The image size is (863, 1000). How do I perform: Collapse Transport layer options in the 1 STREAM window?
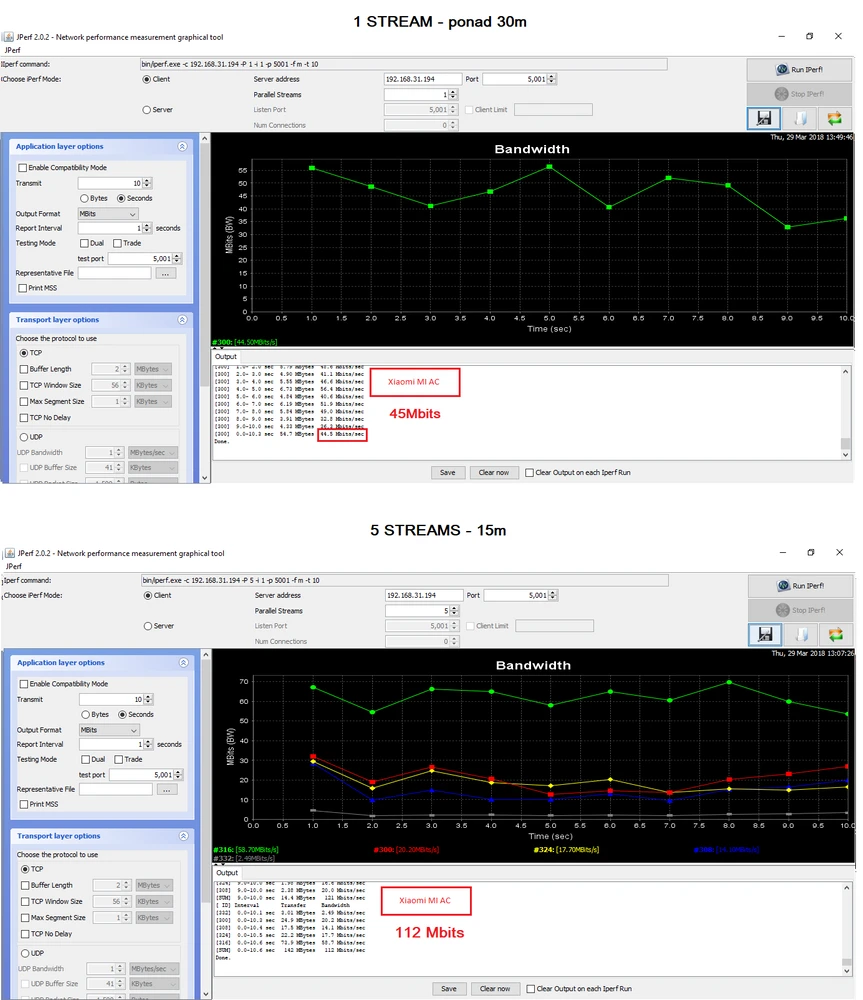182,320
